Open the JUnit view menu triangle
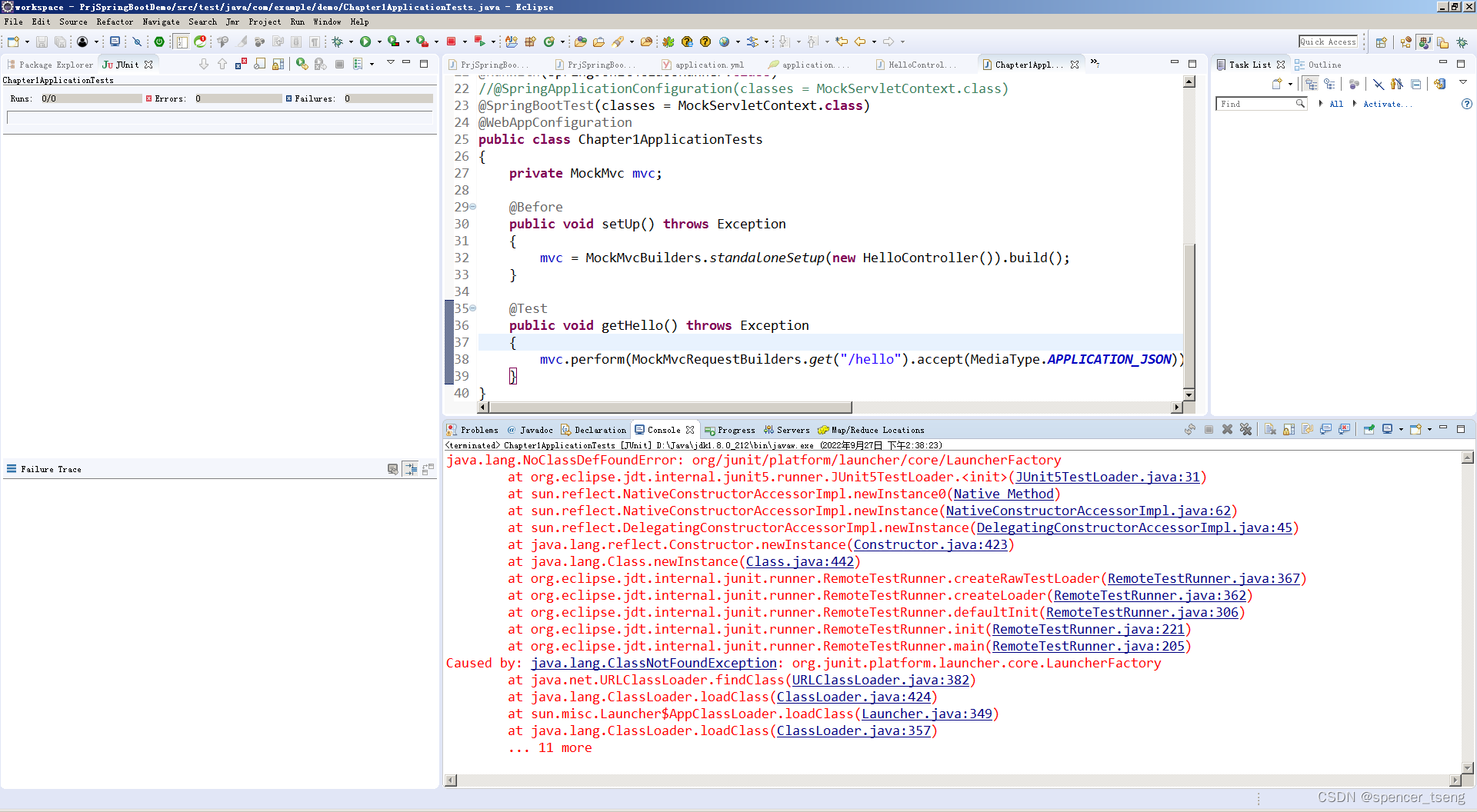 click(391, 64)
